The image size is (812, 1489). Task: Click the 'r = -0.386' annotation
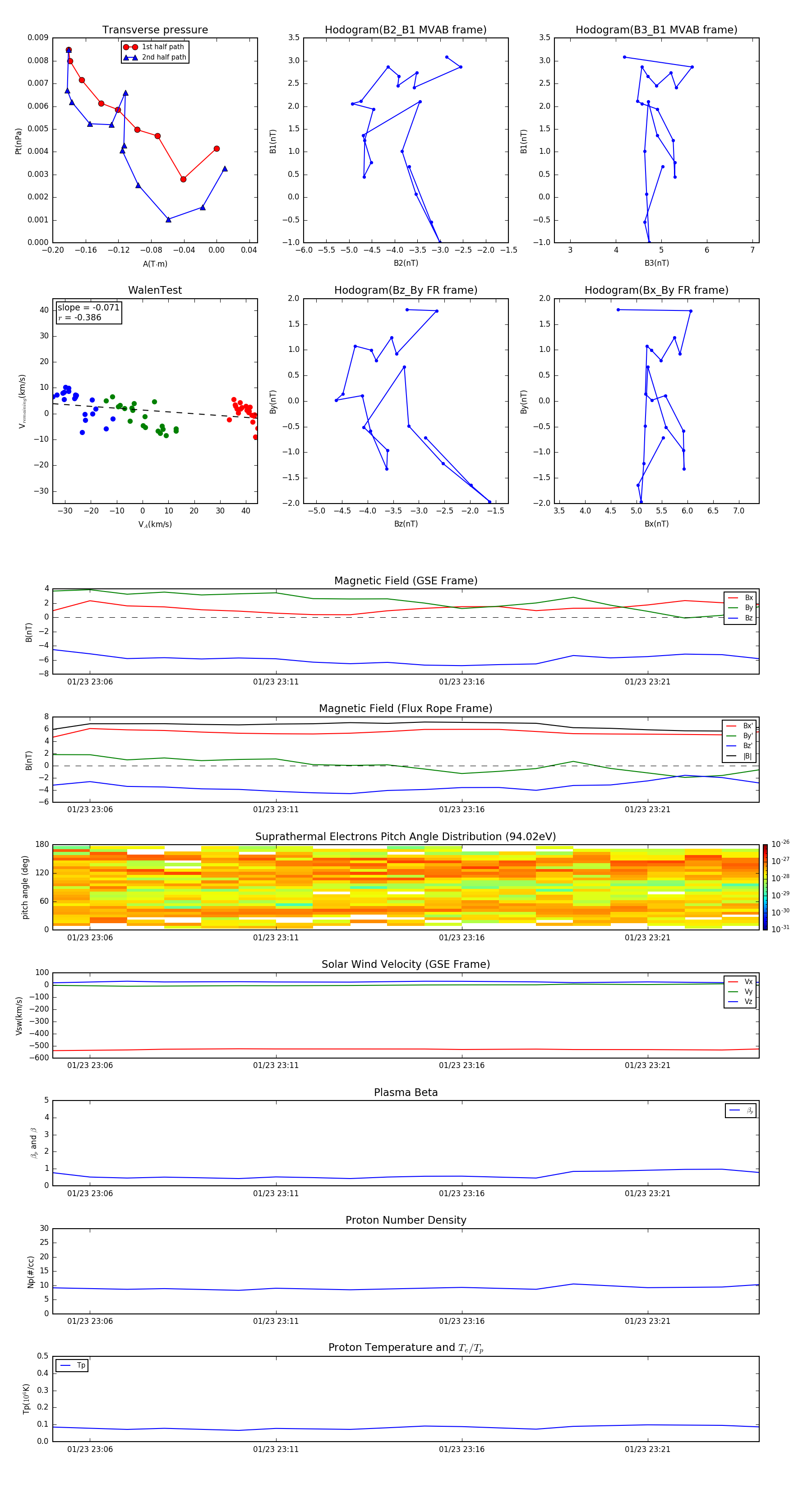[80, 317]
